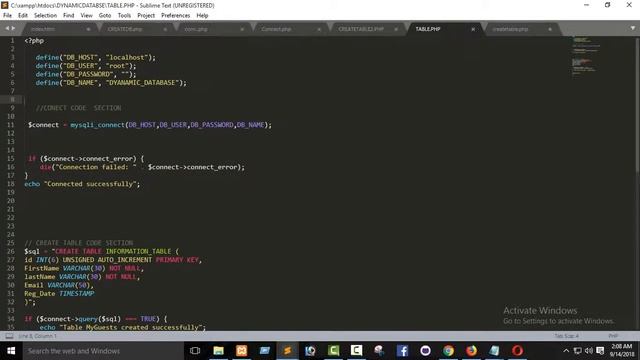Toggle side bar icon in status bar

(x=9, y=336)
